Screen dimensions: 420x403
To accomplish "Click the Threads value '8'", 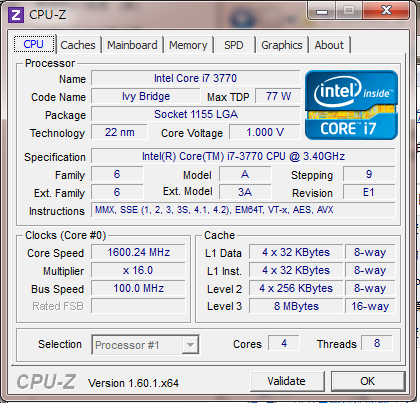I will click(377, 343).
